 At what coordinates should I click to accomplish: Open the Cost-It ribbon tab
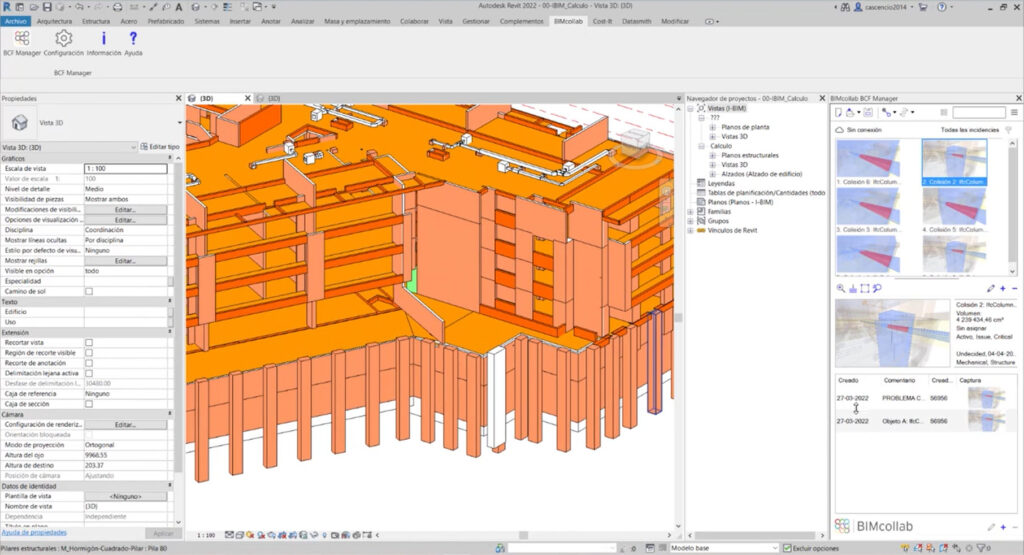(x=602, y=20)
